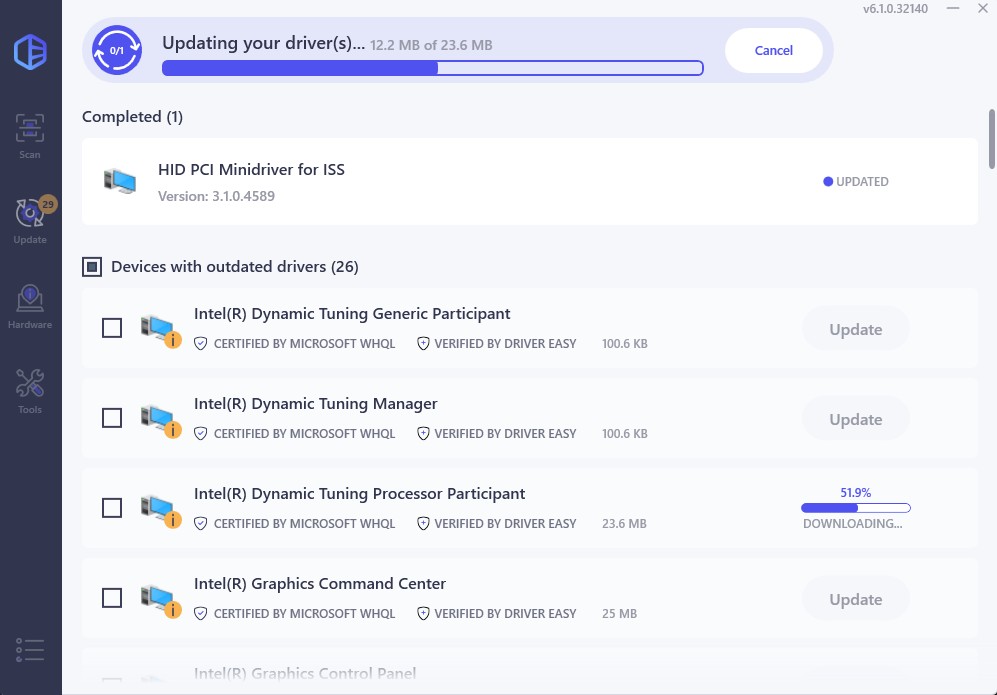Click the Driver Easy logo icon
Viewport: 997px width, 695px height.
[30, 52]
